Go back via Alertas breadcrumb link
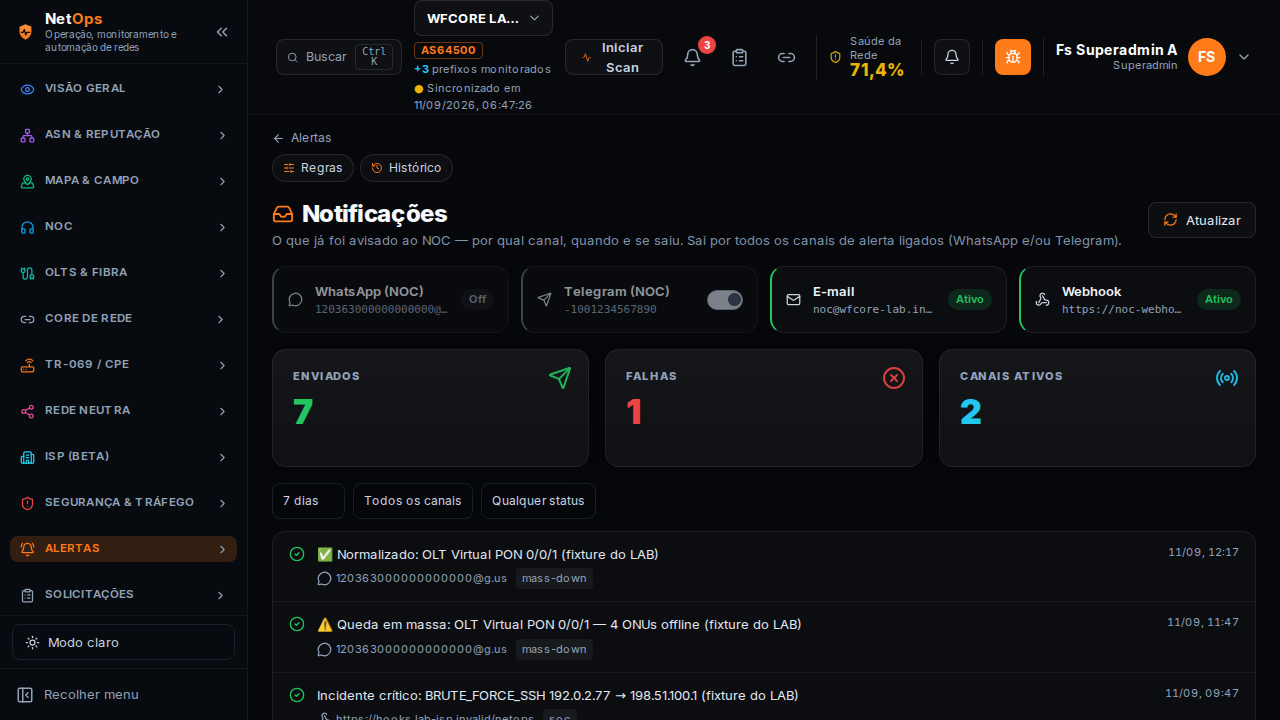The image size is (1280, 720). (x=302, y=138)
